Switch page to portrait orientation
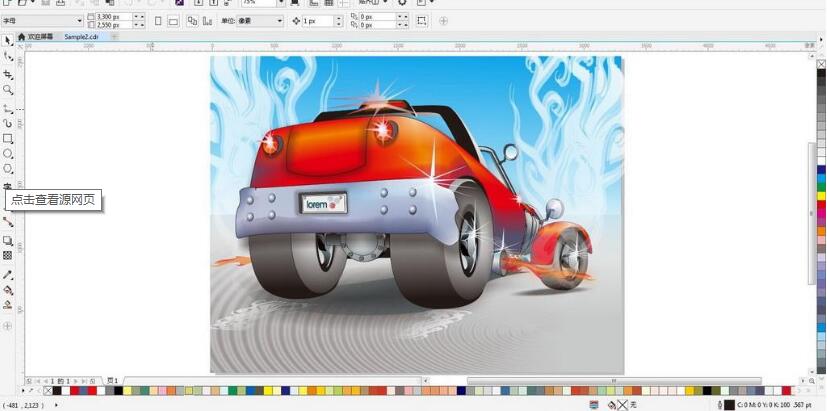 coord(157,20)
